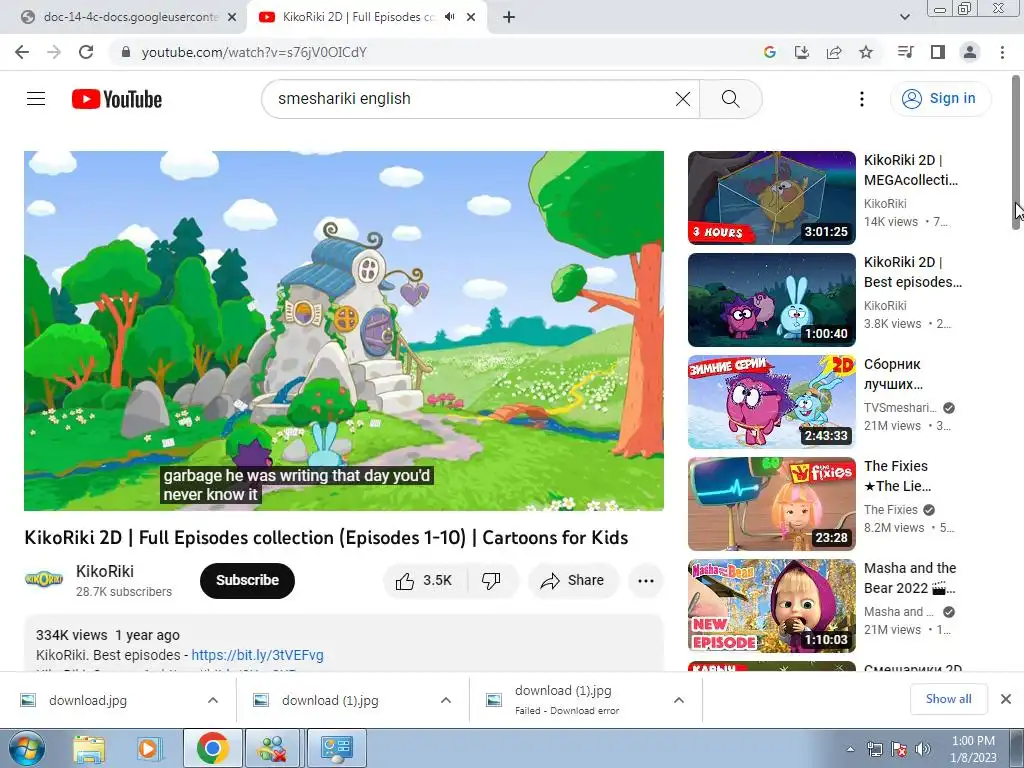Open Windows Explorer from the taskbar
Screen dimensions: 1024x768
click(x=89, y=748)
